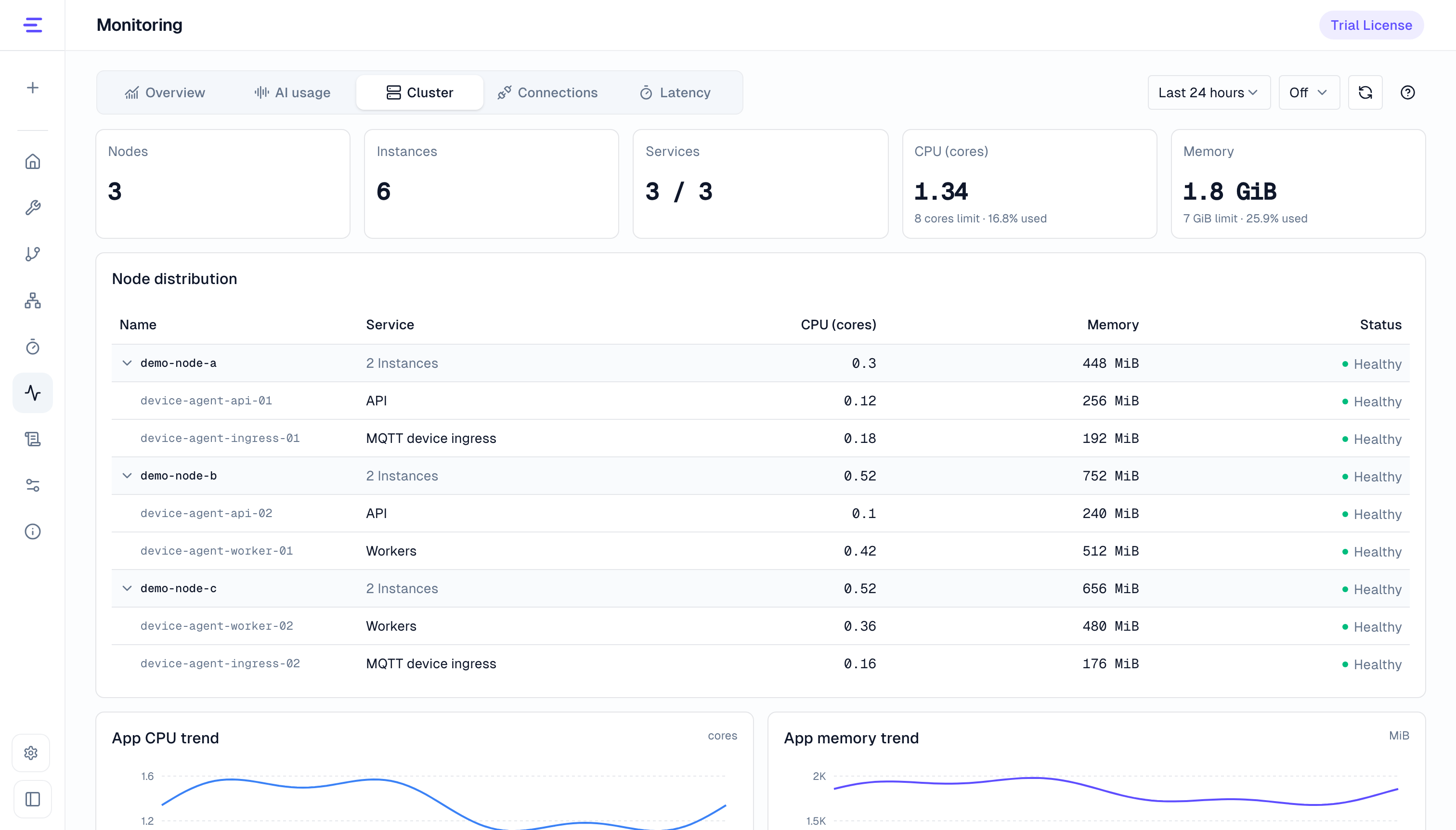Click the CPU (cores) summary card
Screen dimensions: 1456x830
tap(1029, 183)
